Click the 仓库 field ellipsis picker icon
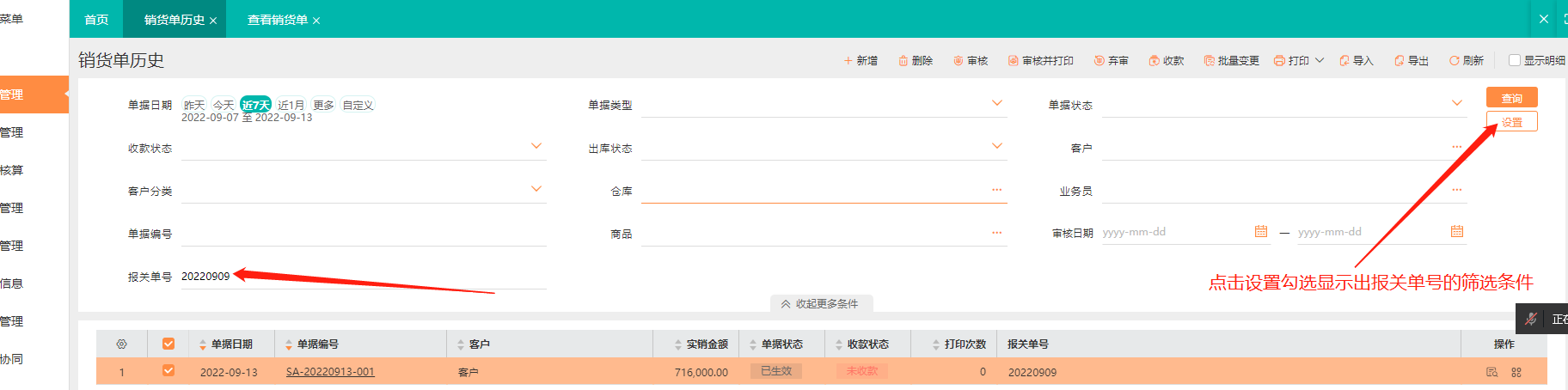The width and height of the screenshot is (1568, 390). 996,190
